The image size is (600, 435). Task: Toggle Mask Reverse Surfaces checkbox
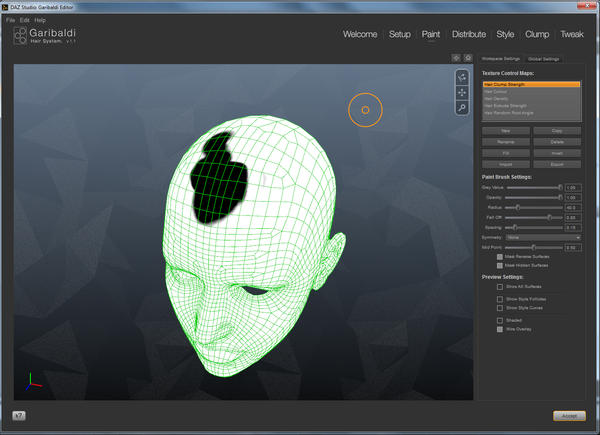tap(500, 257)
